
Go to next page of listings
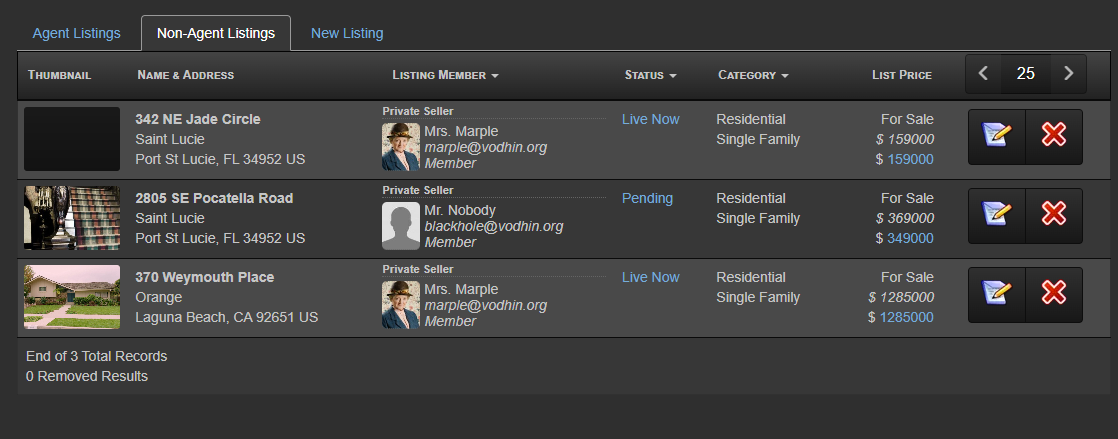[x=1068, y=73]
